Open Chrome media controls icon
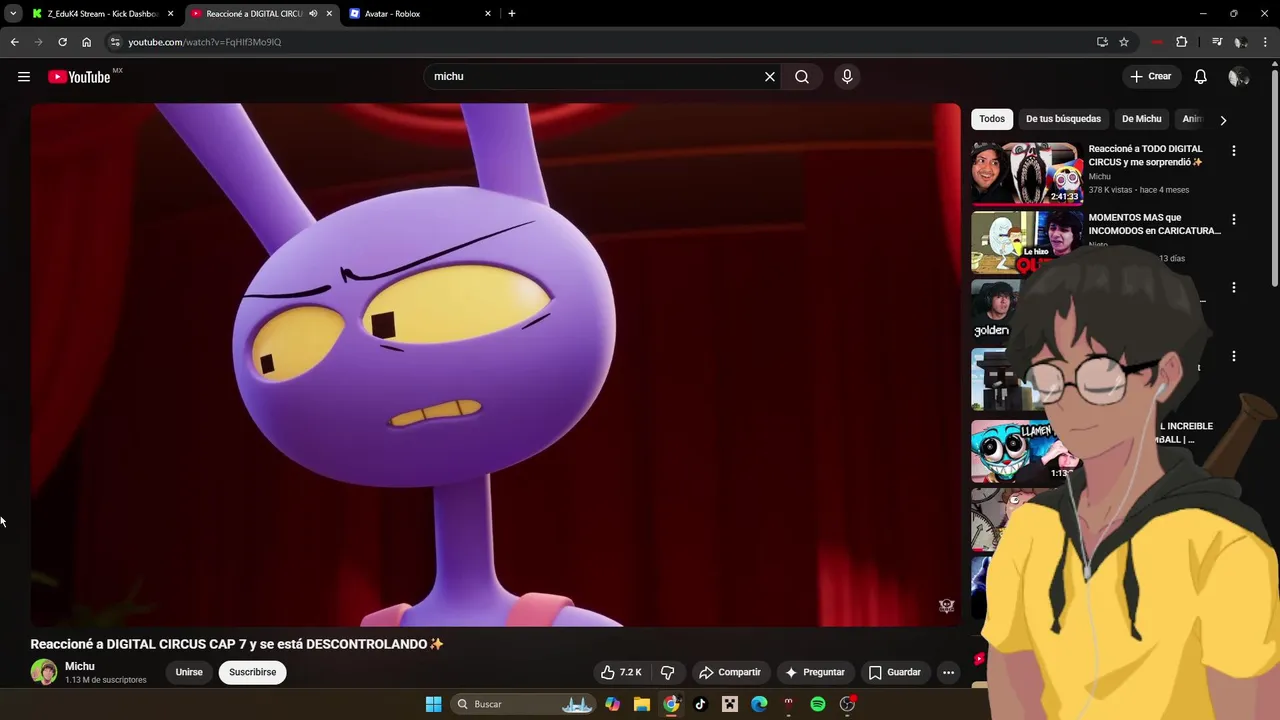This screenshot has height=720, width=1280. tap(1217, 42)
